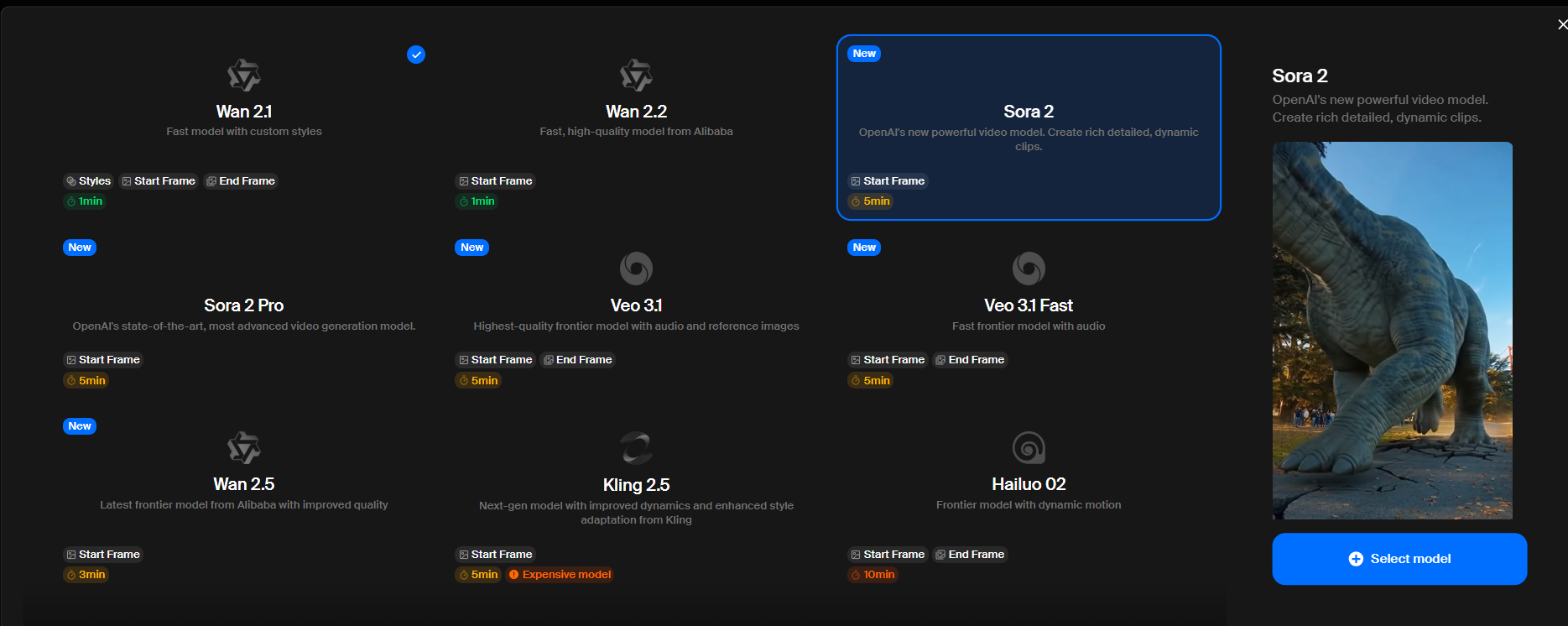Choose the Sora 2 highlighted model title
1568x626 pixels.
(1029, 112)
